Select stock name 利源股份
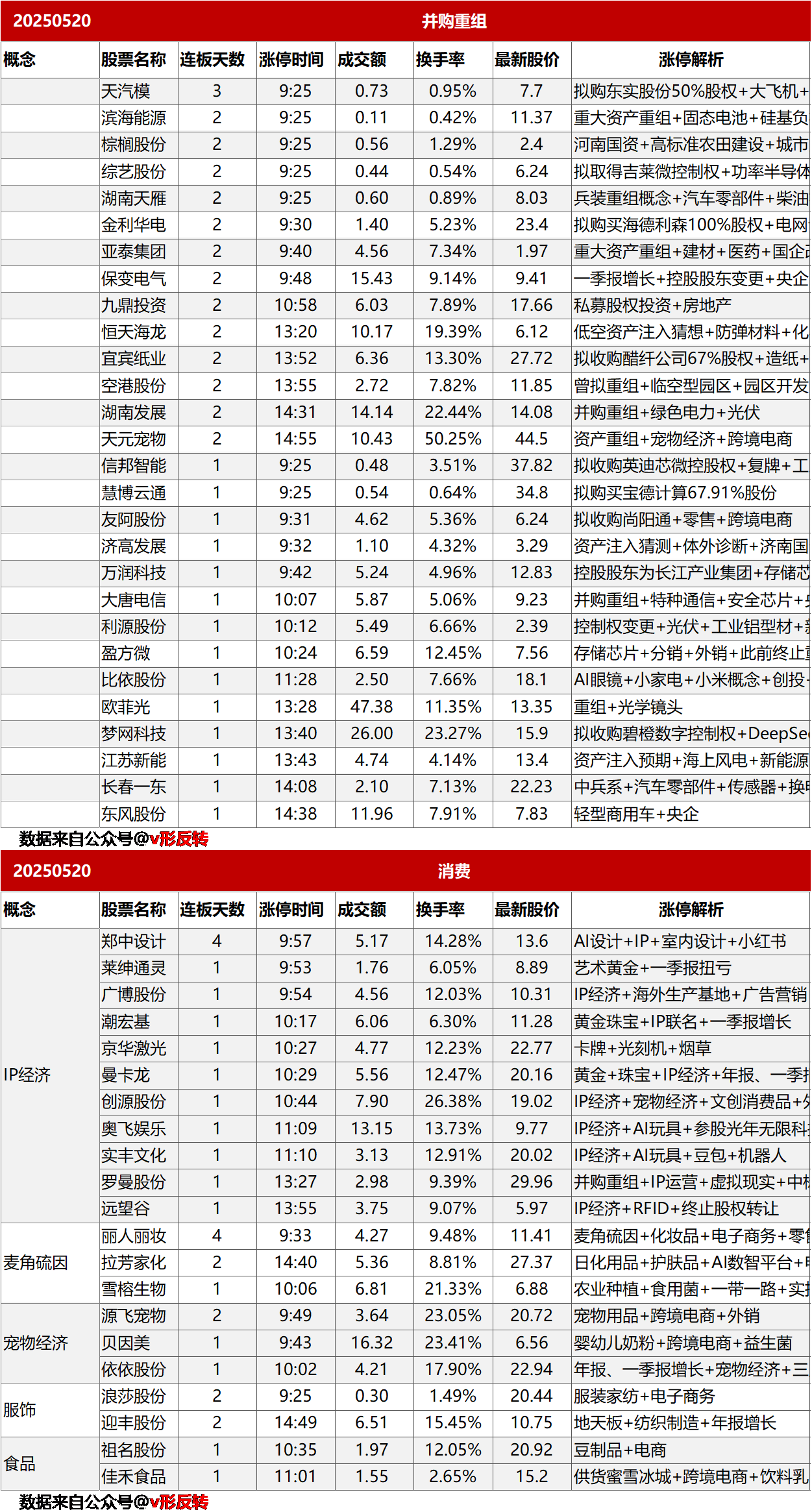This screenshot has width=812, height=1512. 134,626
